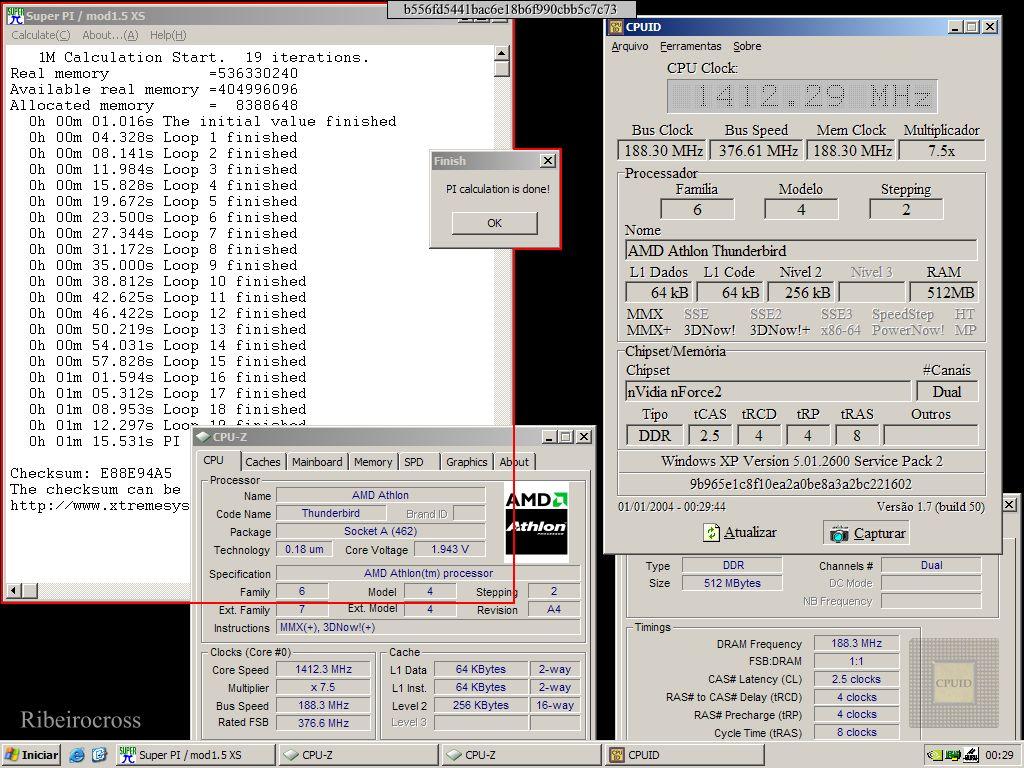Activate the CPUID taskbar button
1024x768 pixels.
pos(683,755)
